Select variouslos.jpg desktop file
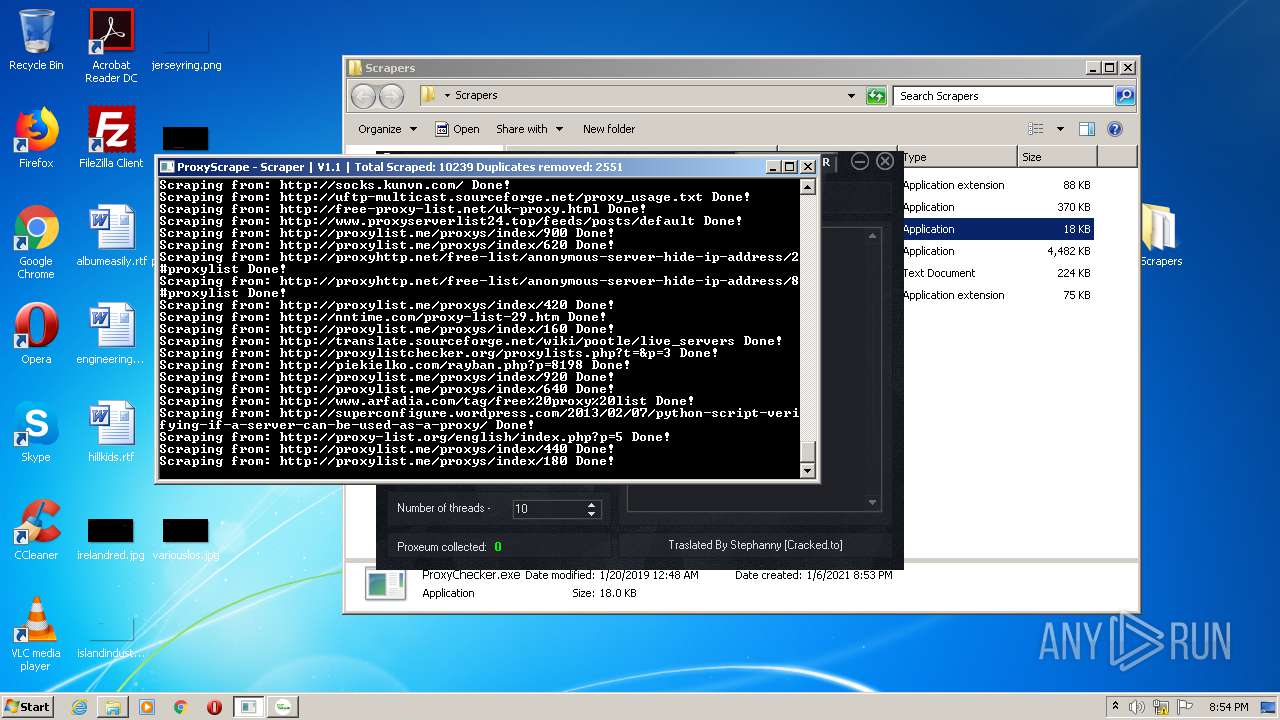Screen dimensions: 1280x720 click(x=186, y=538)
